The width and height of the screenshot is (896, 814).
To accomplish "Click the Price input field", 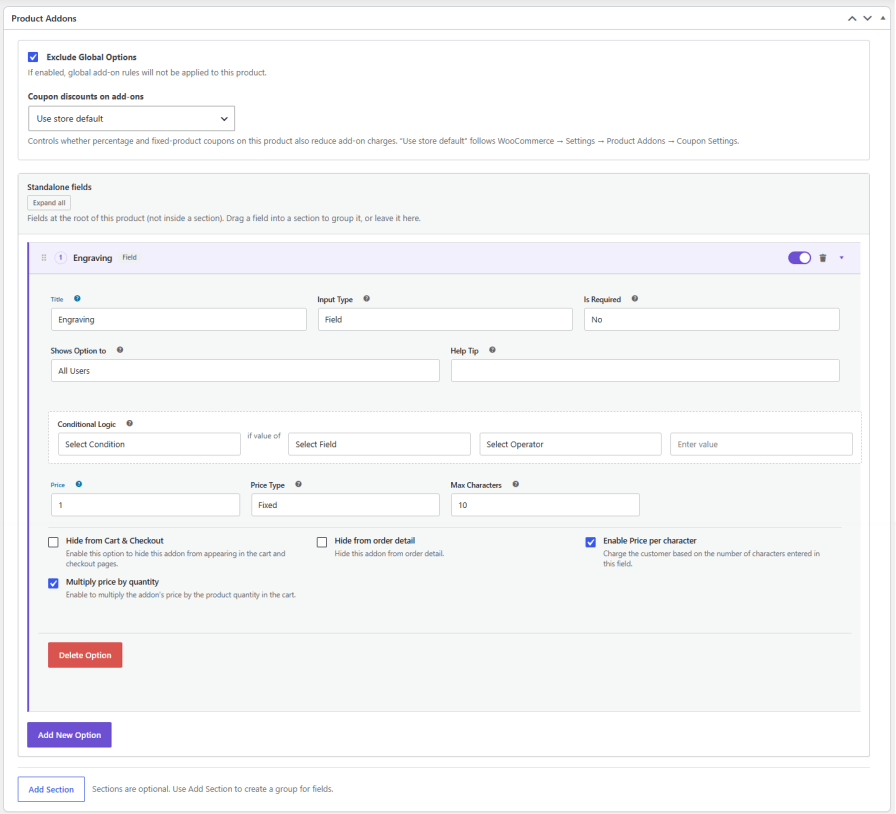I will (x=146, y=505).
